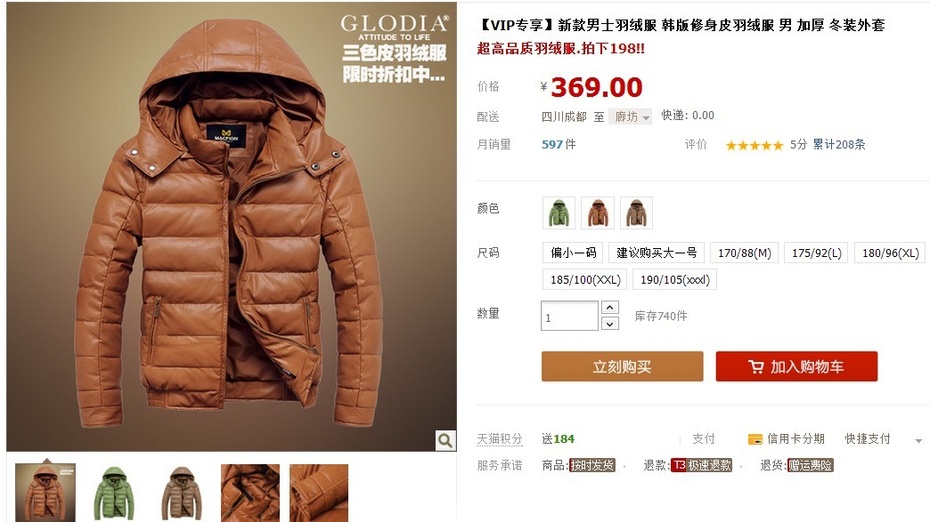Open the delivery city dropdown 廊坊
Screen dimensions: 930x522
630,117
